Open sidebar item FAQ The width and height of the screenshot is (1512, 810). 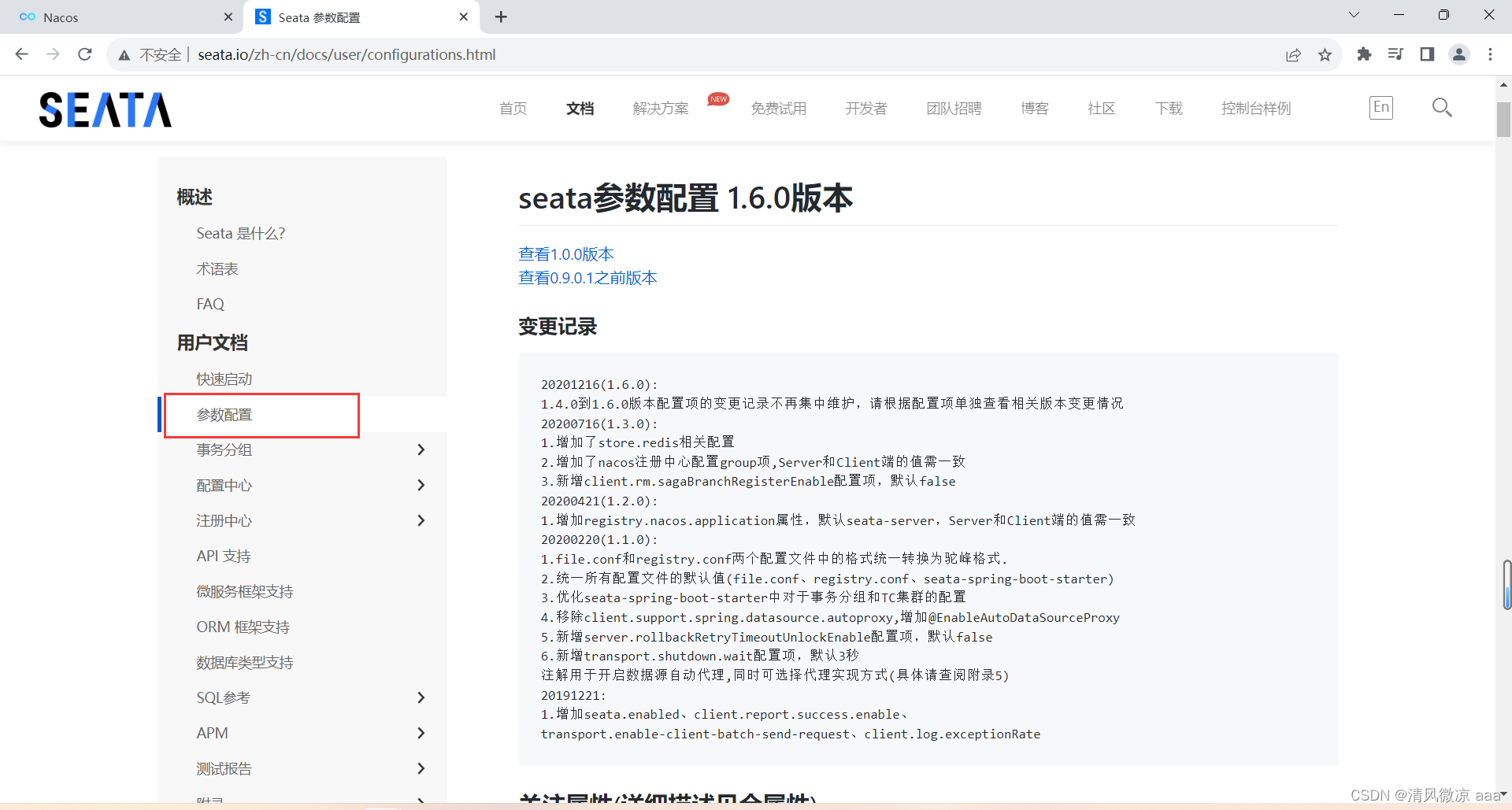(x=210, y=304)
